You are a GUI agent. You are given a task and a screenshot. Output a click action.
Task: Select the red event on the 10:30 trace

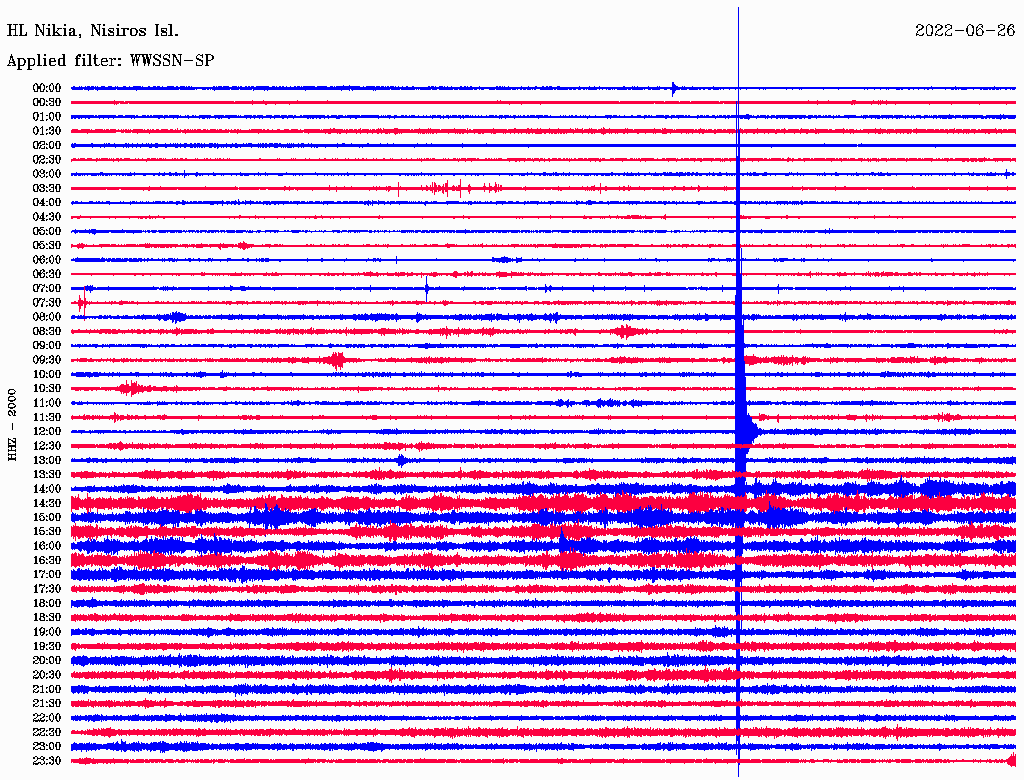coord(131,388)
